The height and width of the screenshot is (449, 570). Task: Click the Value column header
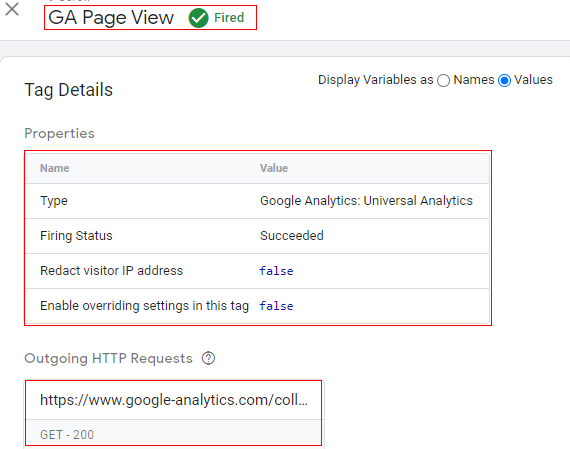pos(274,168)
